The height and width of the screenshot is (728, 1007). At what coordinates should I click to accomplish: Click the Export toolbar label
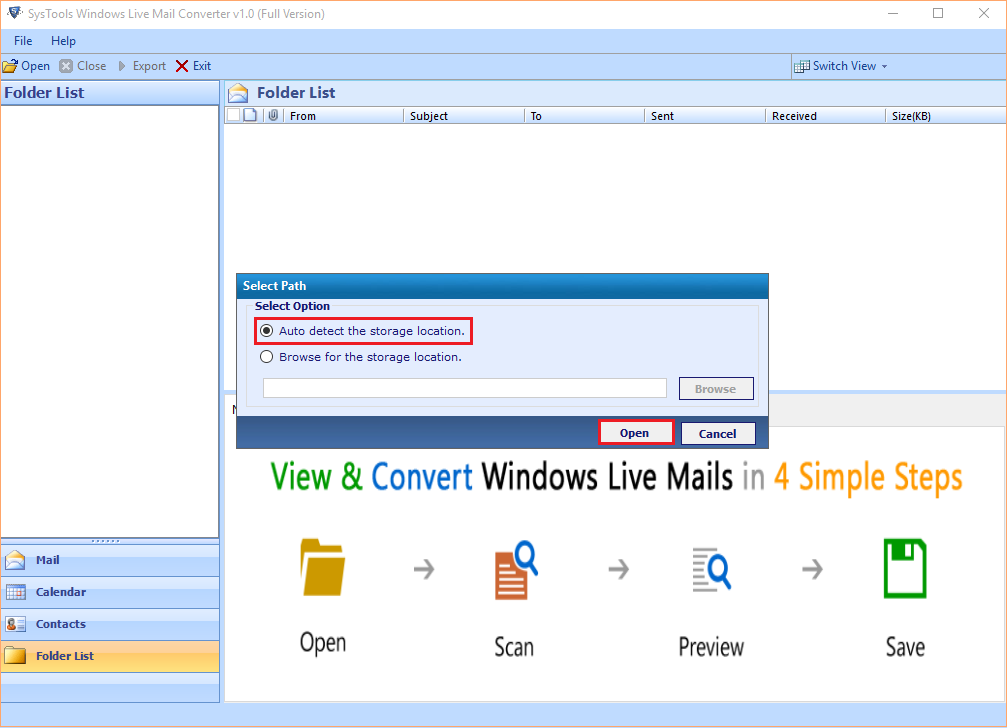pos(149,66)
